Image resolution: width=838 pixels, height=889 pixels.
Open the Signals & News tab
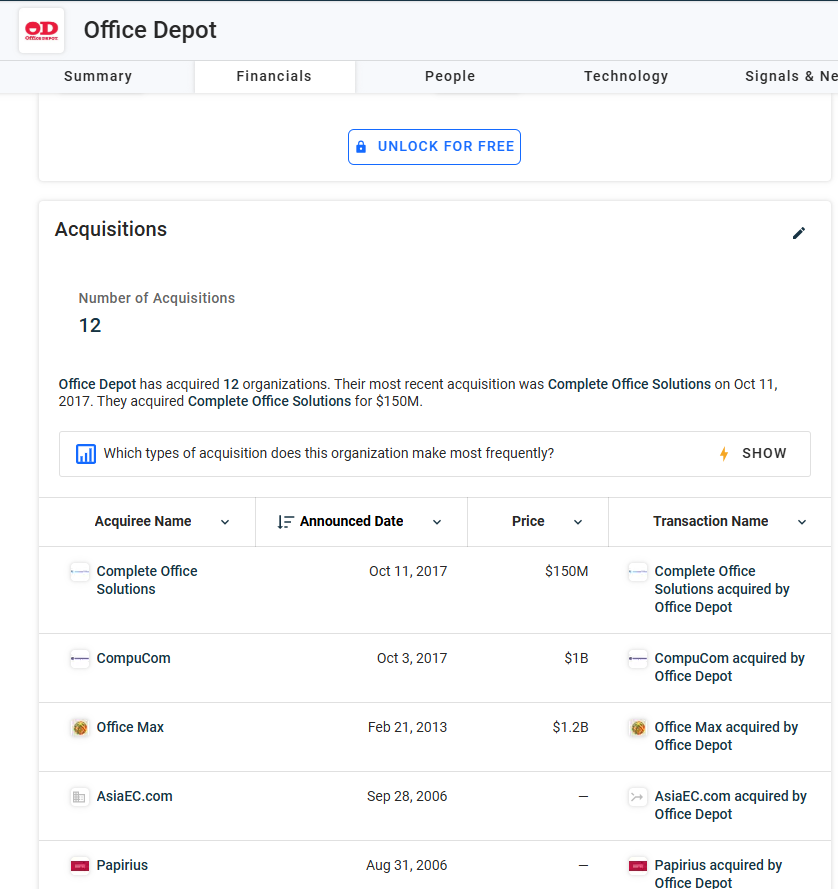pyautogui.click(x=791, y=77)
